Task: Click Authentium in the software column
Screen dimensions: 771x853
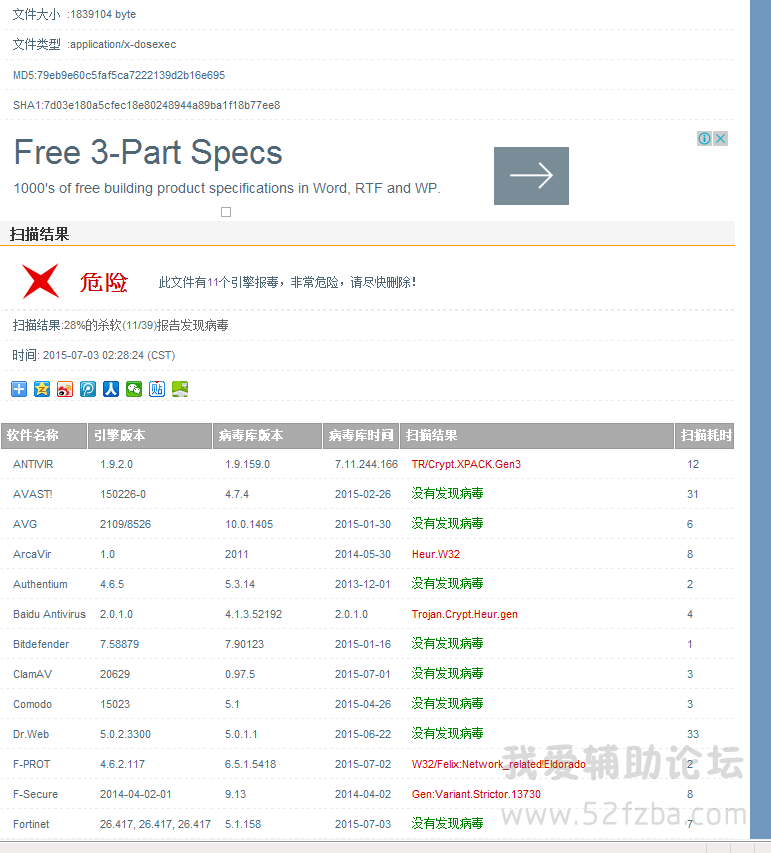Action: click(x=40, y=584)
